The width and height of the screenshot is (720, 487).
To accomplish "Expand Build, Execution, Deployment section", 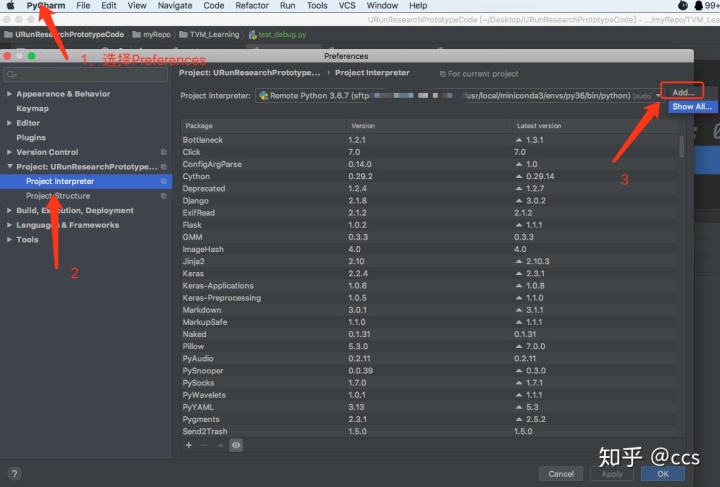I will tap(9, 210).
